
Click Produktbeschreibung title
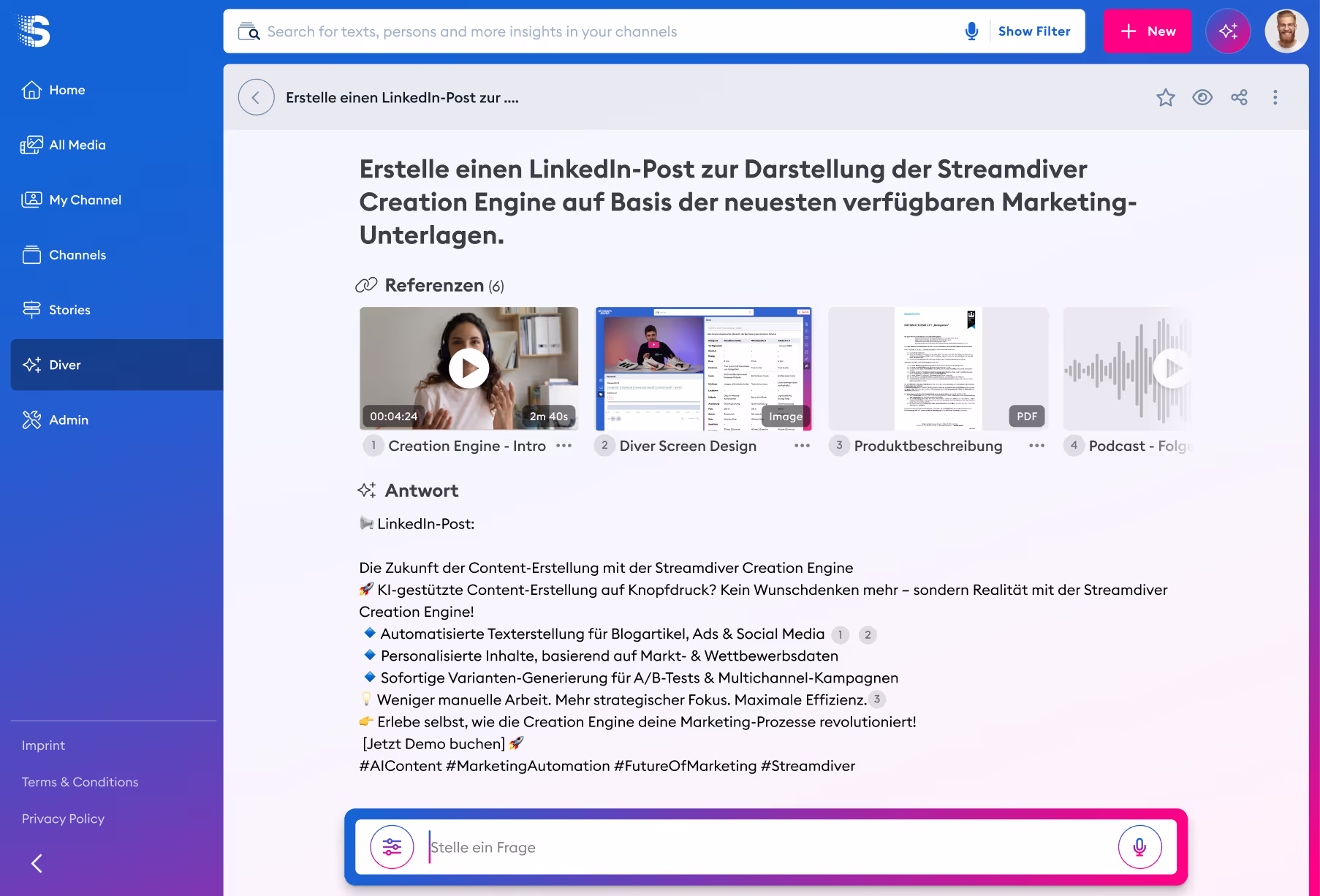tap(928, 446)
